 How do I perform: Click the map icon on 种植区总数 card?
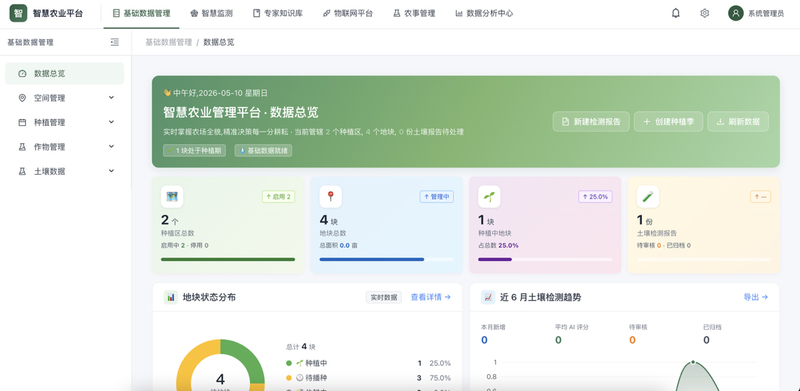coord(172,197)
